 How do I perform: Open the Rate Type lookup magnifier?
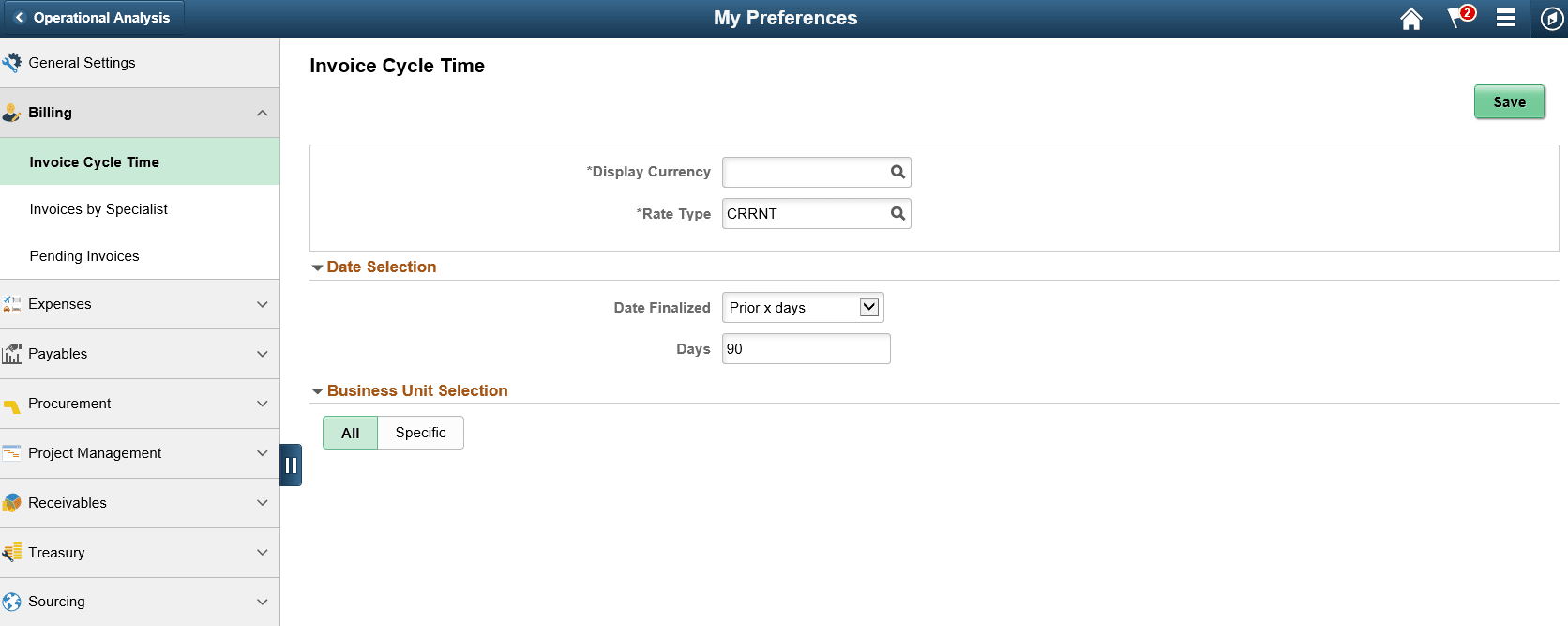(x=896, y=213)
